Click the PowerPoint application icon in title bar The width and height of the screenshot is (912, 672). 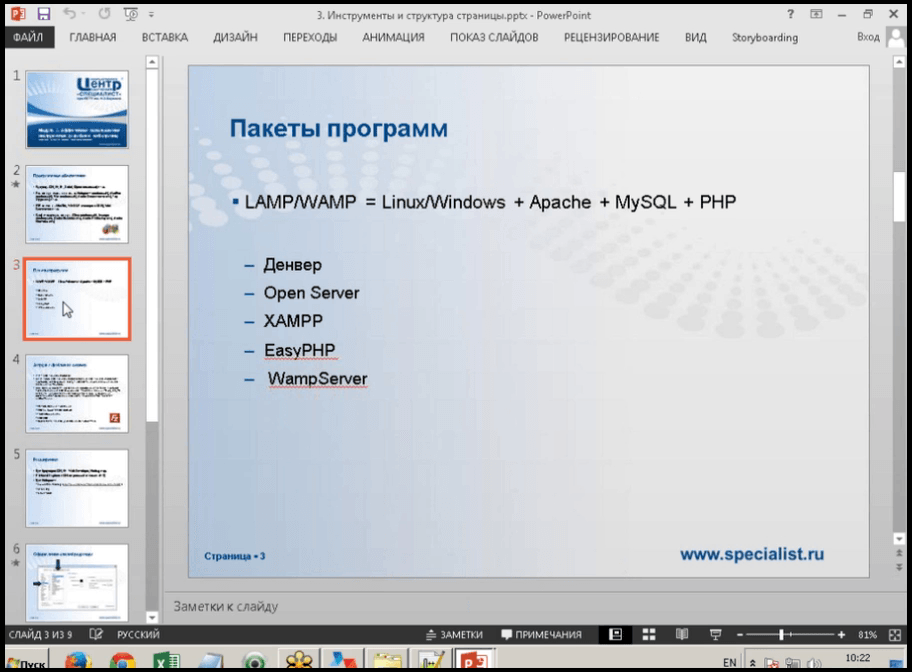click(x=18, y=14)
